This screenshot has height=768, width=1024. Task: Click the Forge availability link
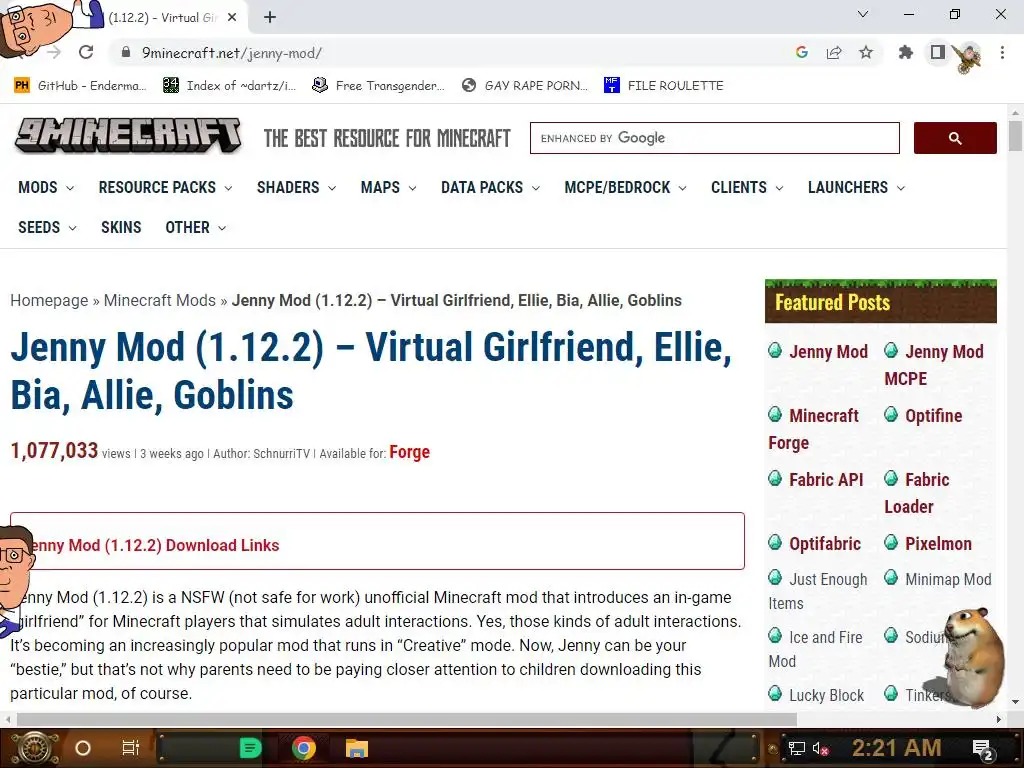[x=409, y=452]
